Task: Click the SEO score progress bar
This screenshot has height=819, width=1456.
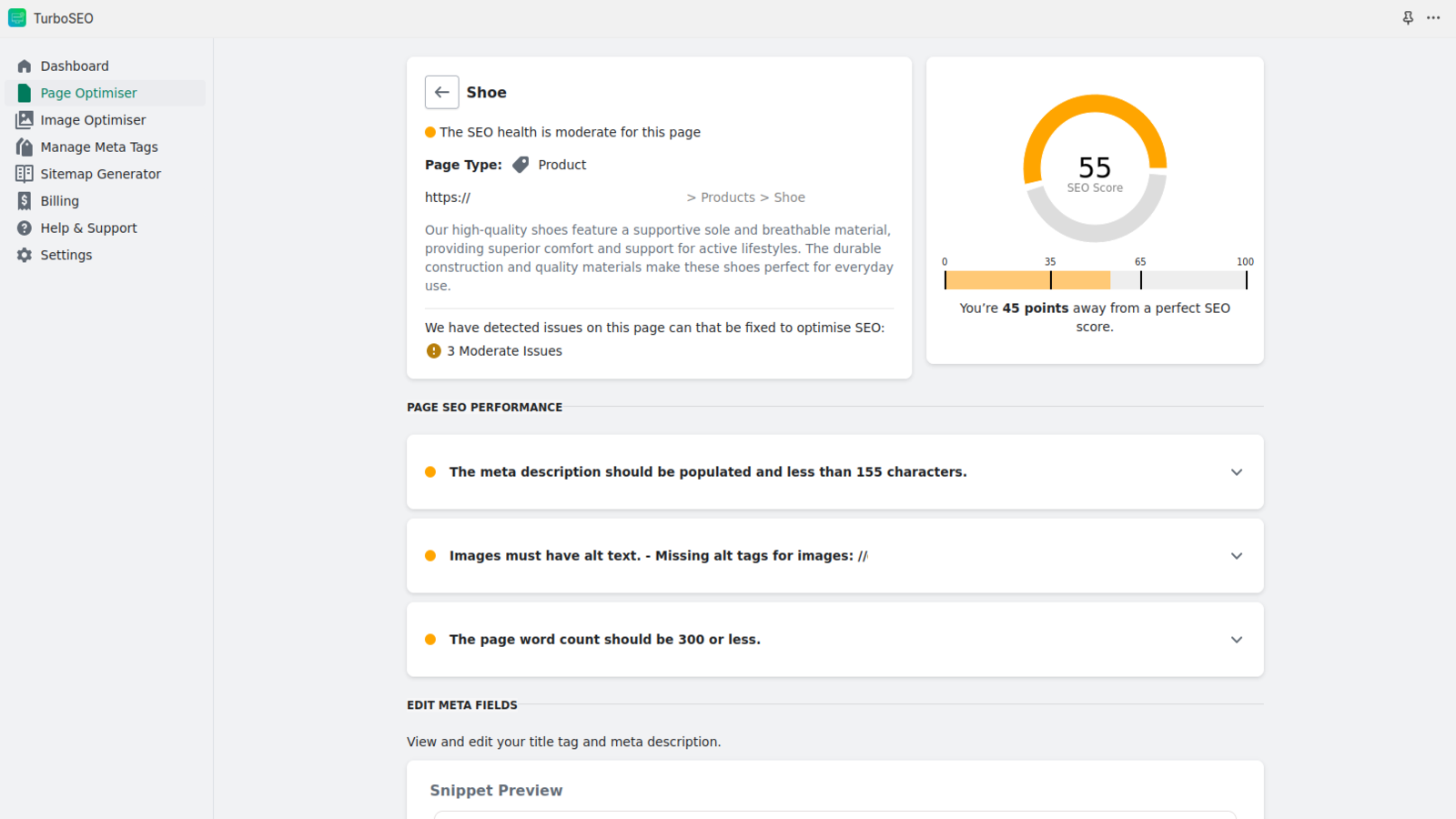Action: click(x=1095, y=280)
